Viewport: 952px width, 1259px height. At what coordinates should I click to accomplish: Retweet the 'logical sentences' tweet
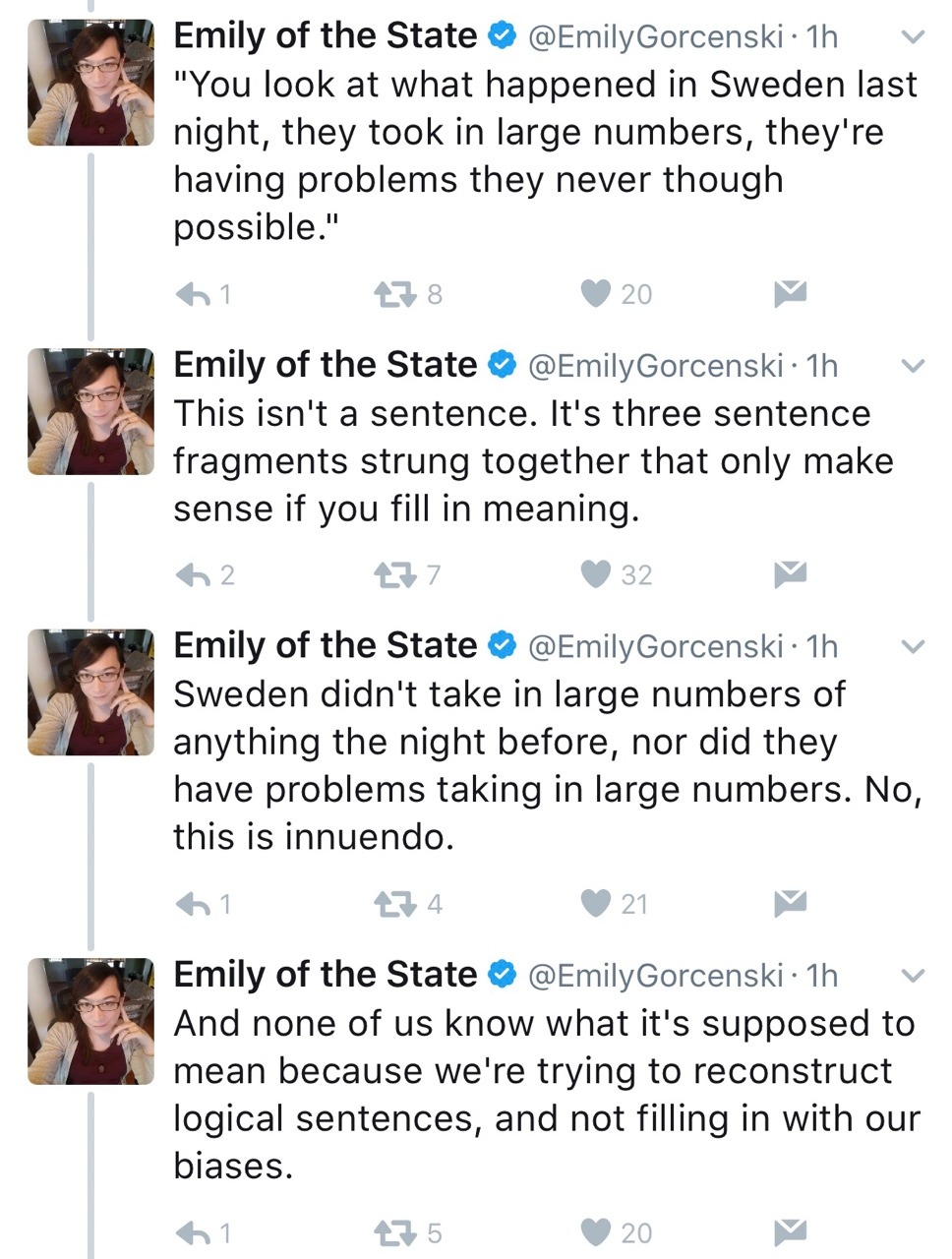pos(396,1232)
